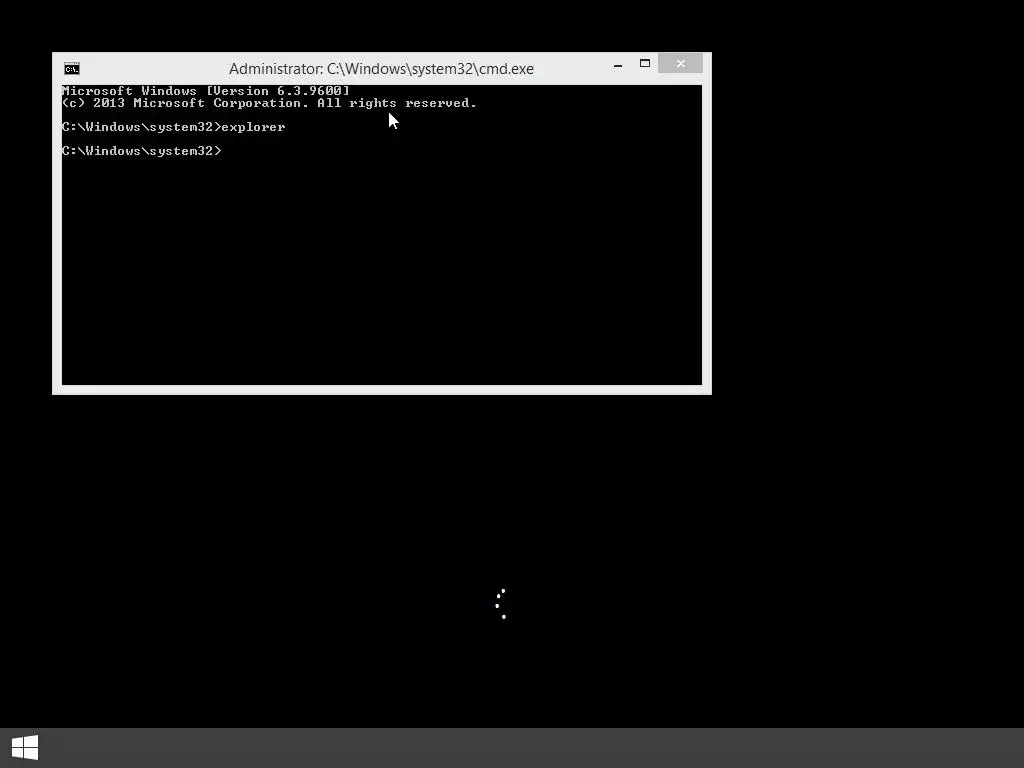Click the last empty C:\Windows\system32> prompt
The width and height of the screenshot is (1024, 768).
point(142,151)
